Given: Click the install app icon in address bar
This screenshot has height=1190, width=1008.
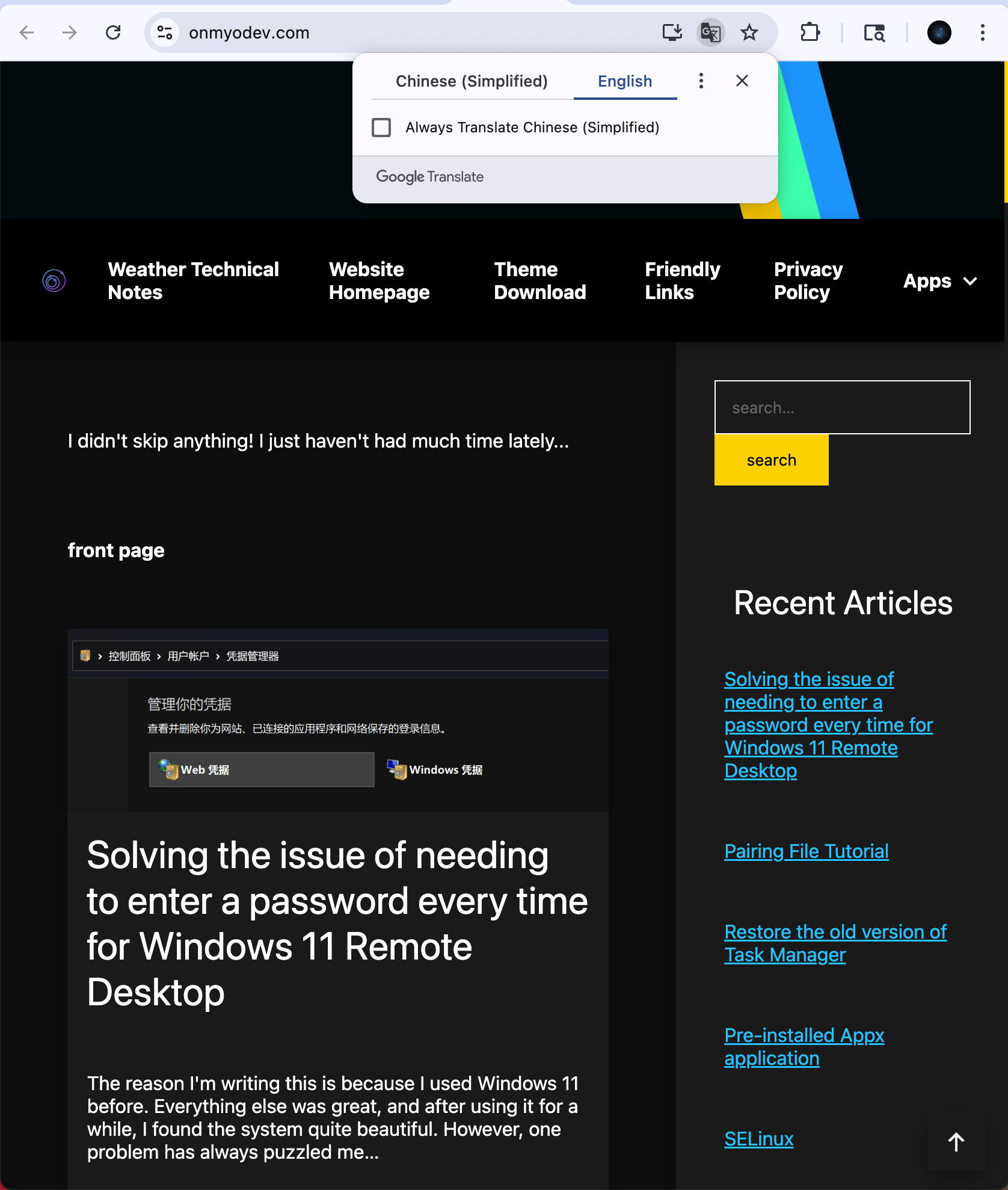Looking at the screenshot, I should [672, 32].
